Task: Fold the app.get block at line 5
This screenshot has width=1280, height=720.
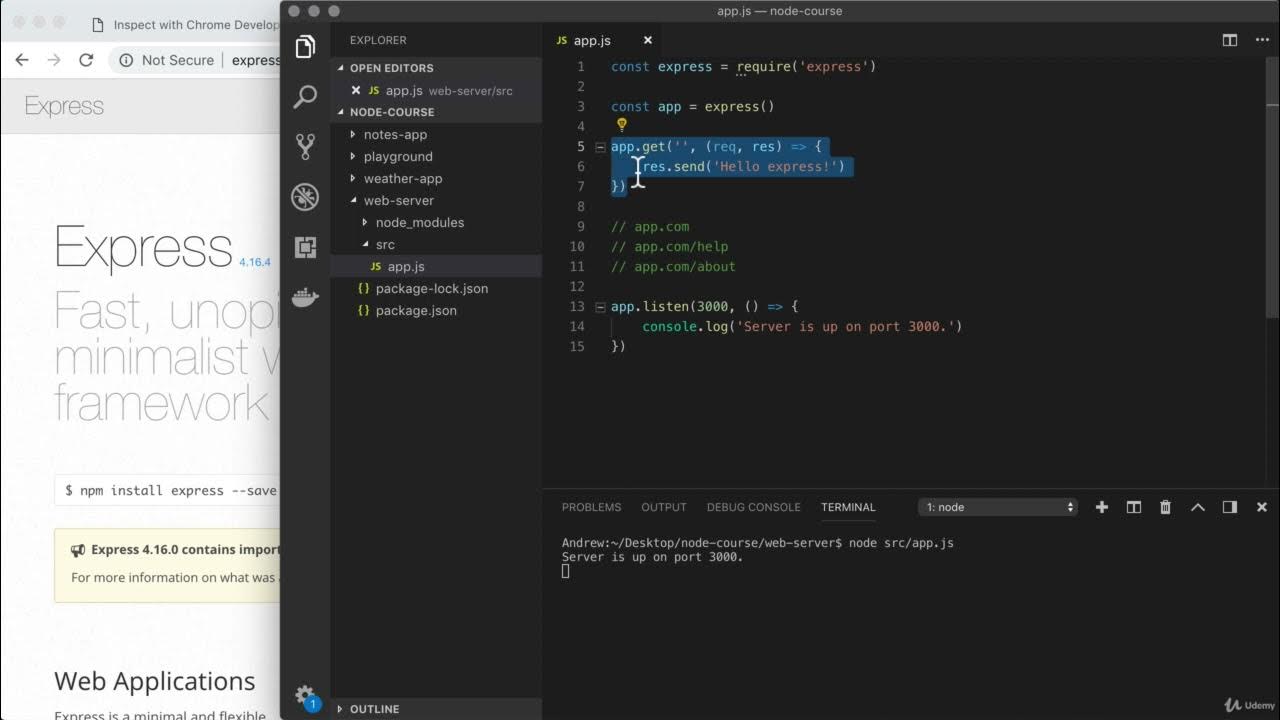Action: (x=600, y=147)
